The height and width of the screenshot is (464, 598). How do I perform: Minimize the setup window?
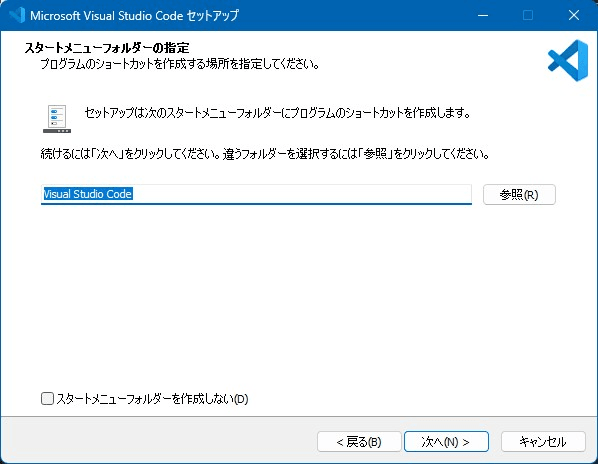click(x=483, y=15)
